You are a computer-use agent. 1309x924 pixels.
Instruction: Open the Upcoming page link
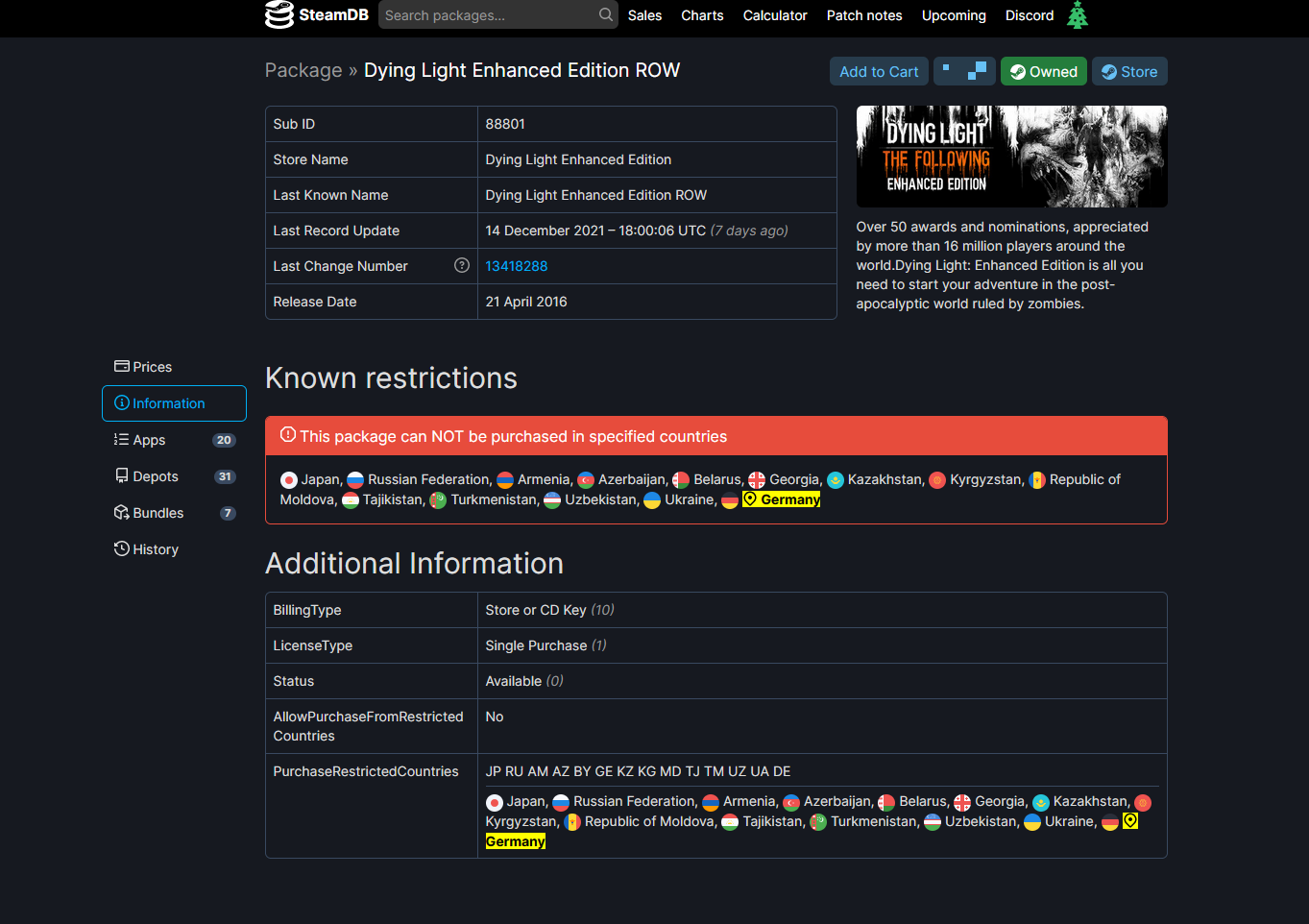tap(954, 15)
